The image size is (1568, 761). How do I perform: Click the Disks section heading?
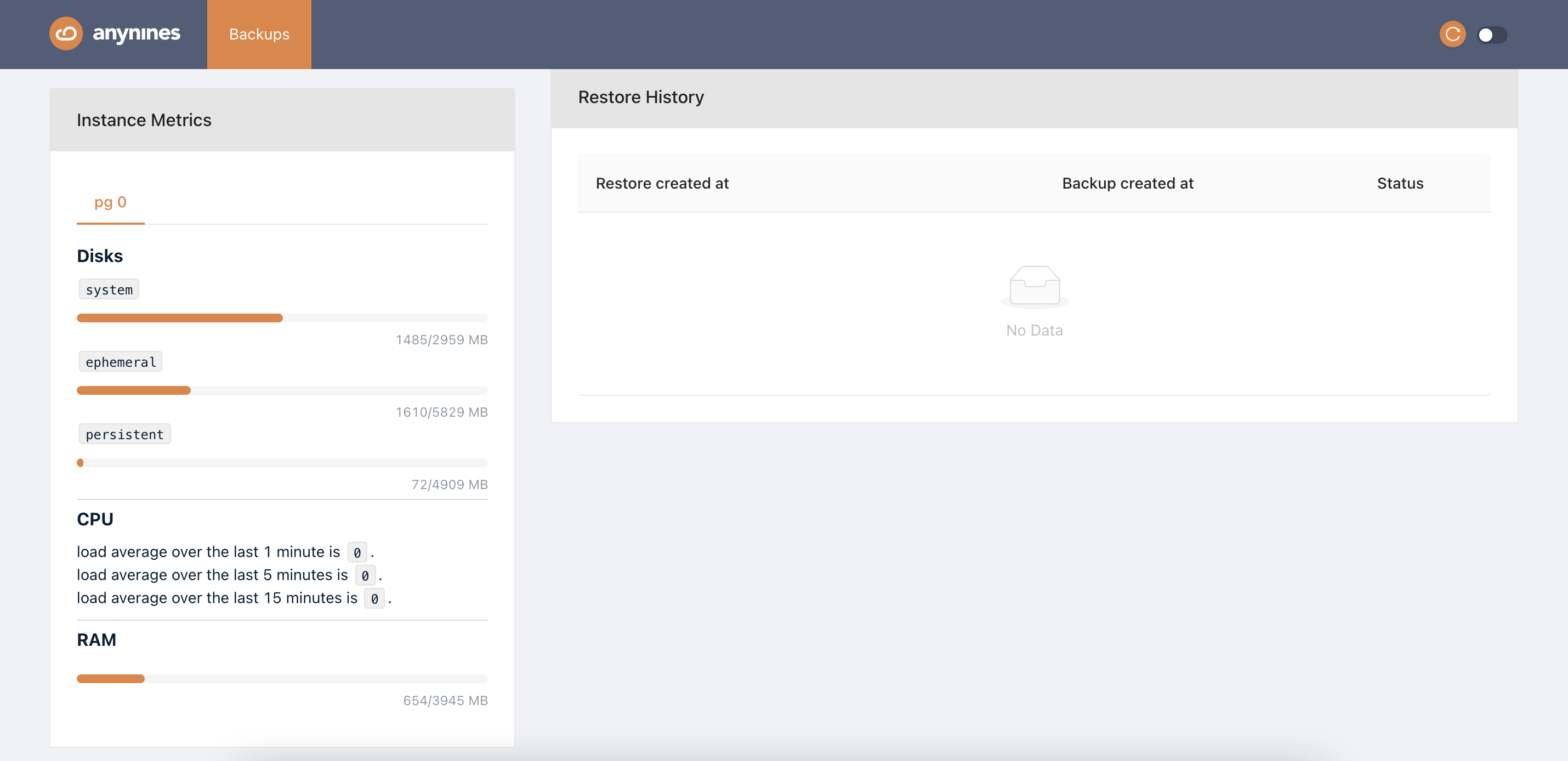coord(100,255)
